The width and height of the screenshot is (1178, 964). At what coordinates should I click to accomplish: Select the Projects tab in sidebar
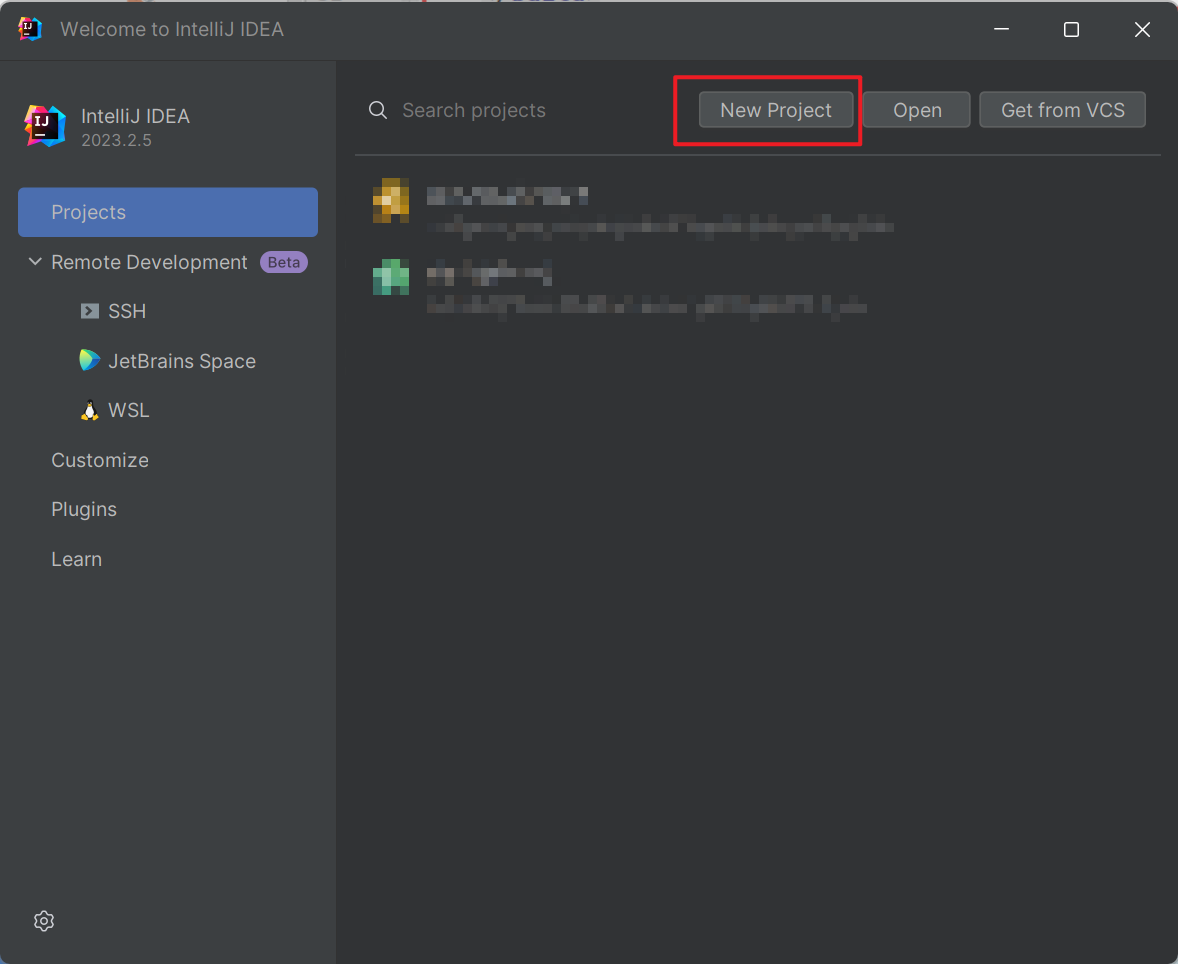click(168, 212)
